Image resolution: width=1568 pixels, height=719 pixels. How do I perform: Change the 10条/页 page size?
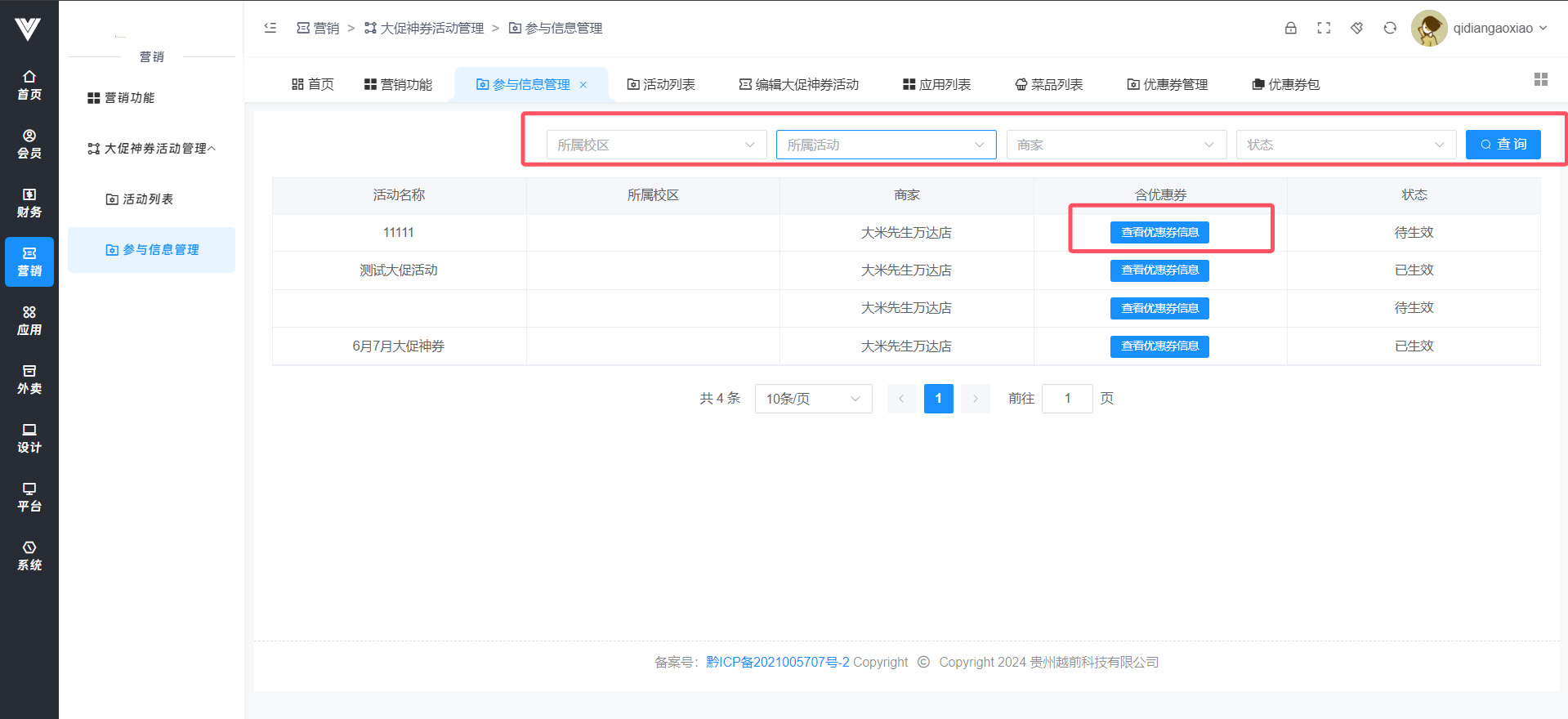point(813,399)
